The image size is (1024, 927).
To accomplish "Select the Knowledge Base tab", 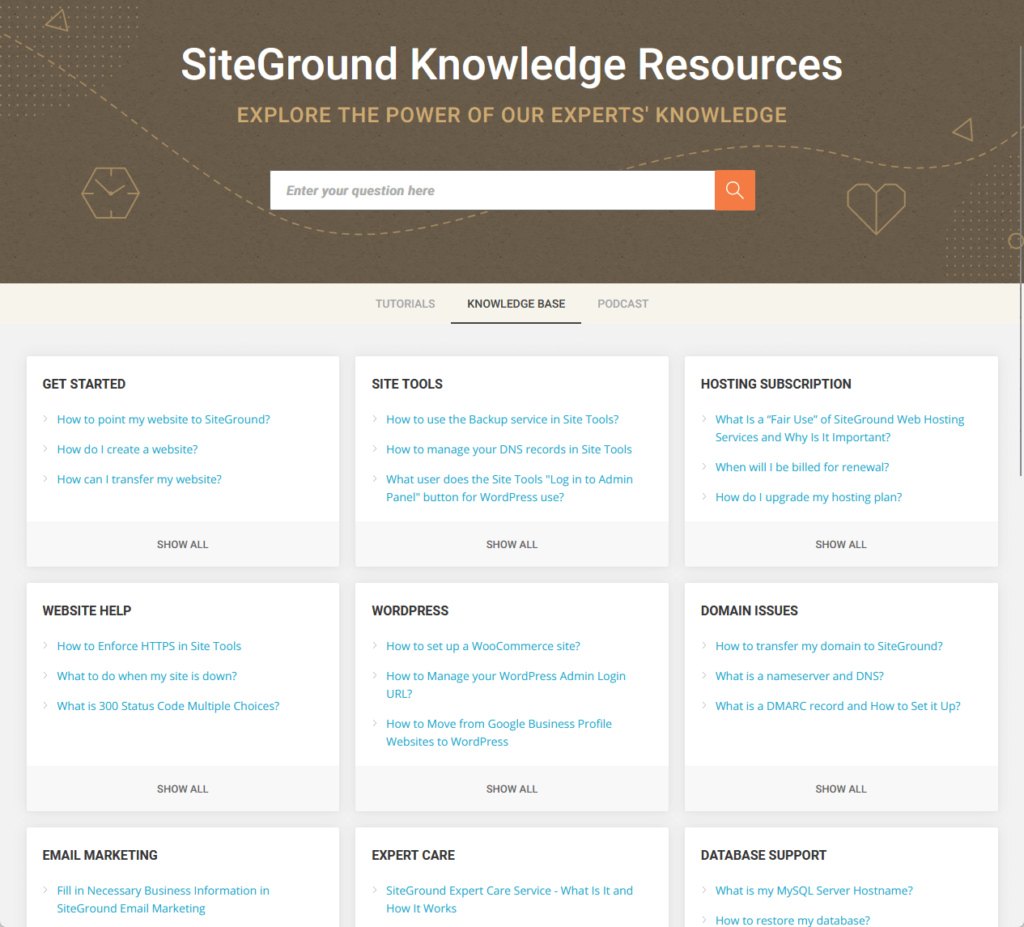I will [x=516, y=304].
